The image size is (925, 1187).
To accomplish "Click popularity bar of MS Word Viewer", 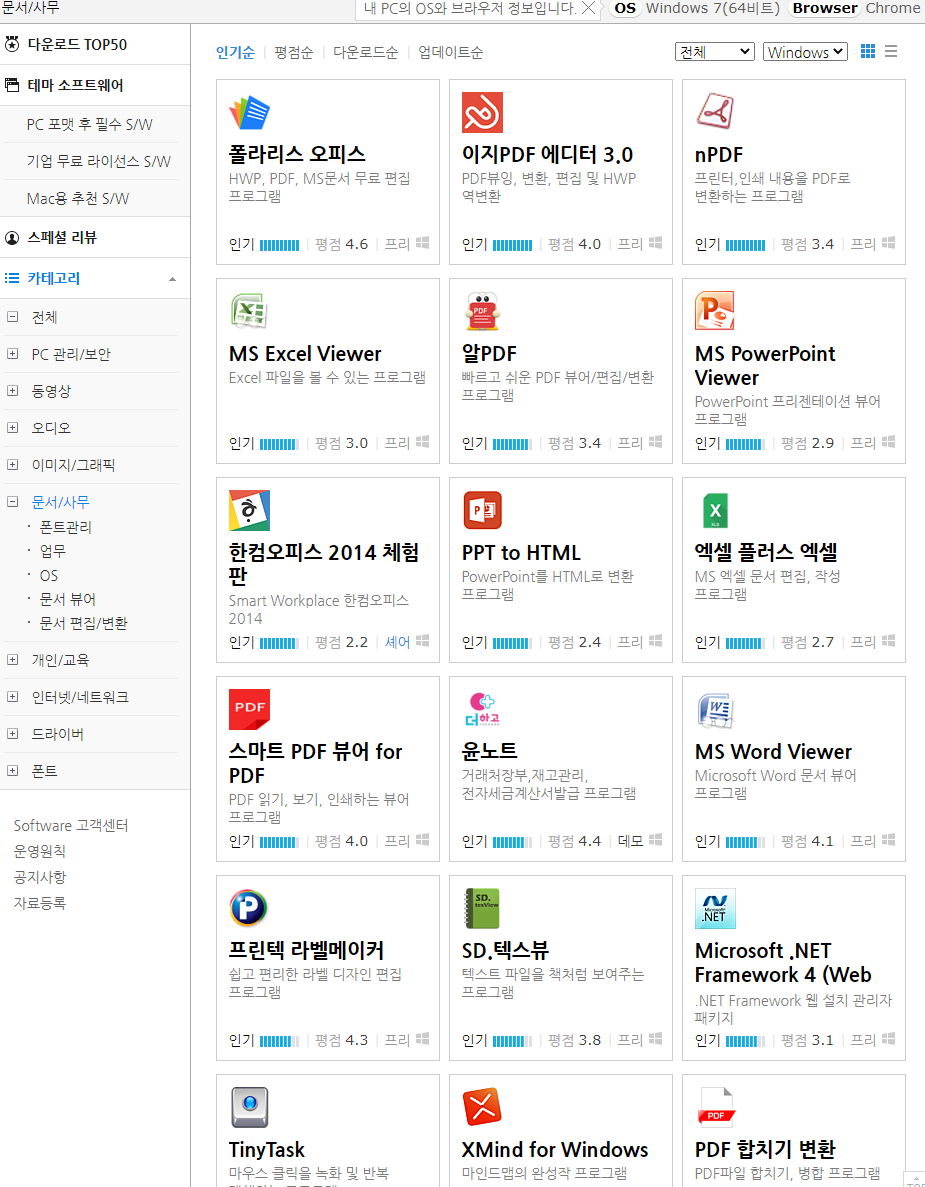I will tap(746, 842).
